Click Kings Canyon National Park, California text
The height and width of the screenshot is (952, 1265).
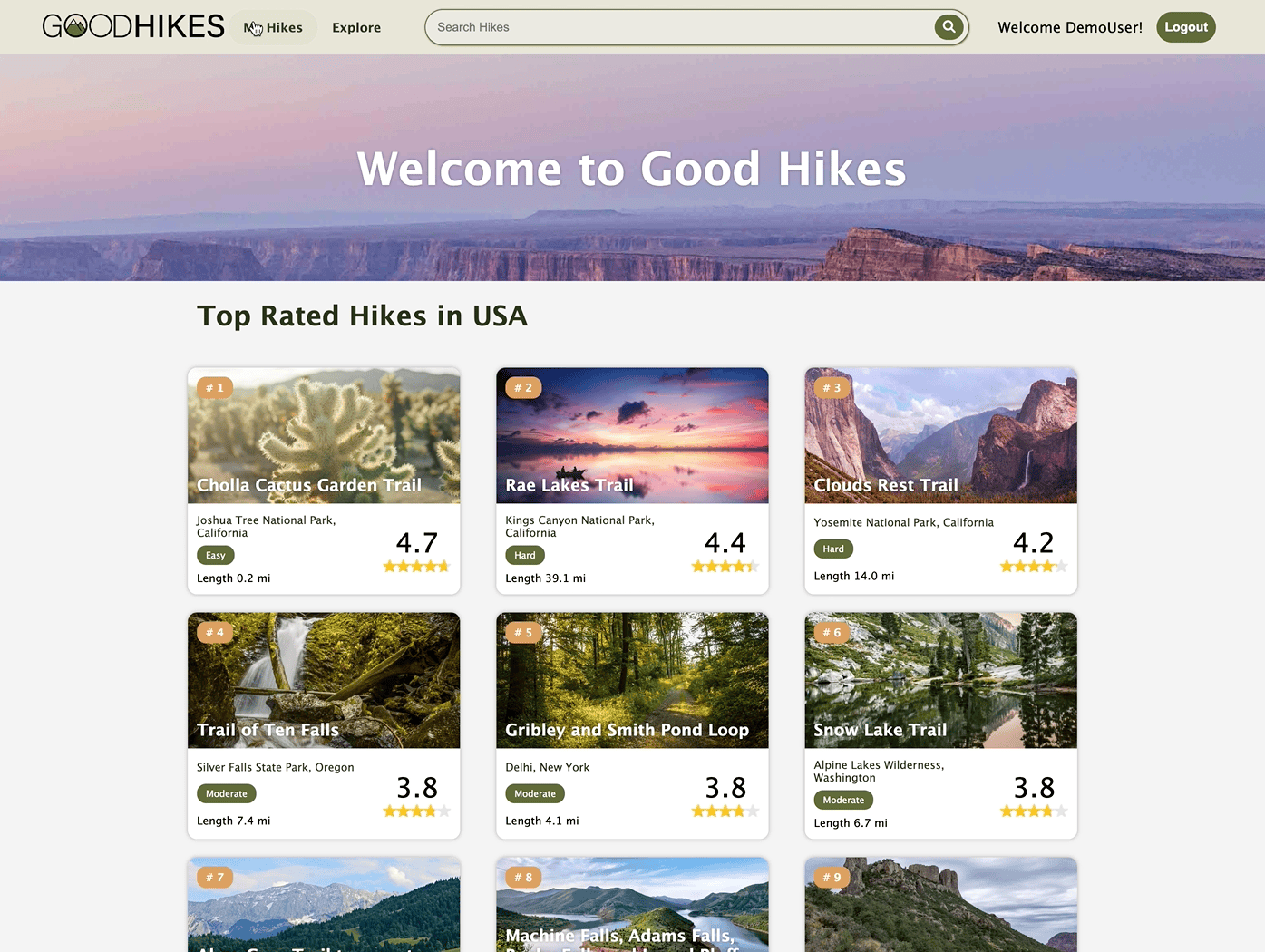point(579,526)
